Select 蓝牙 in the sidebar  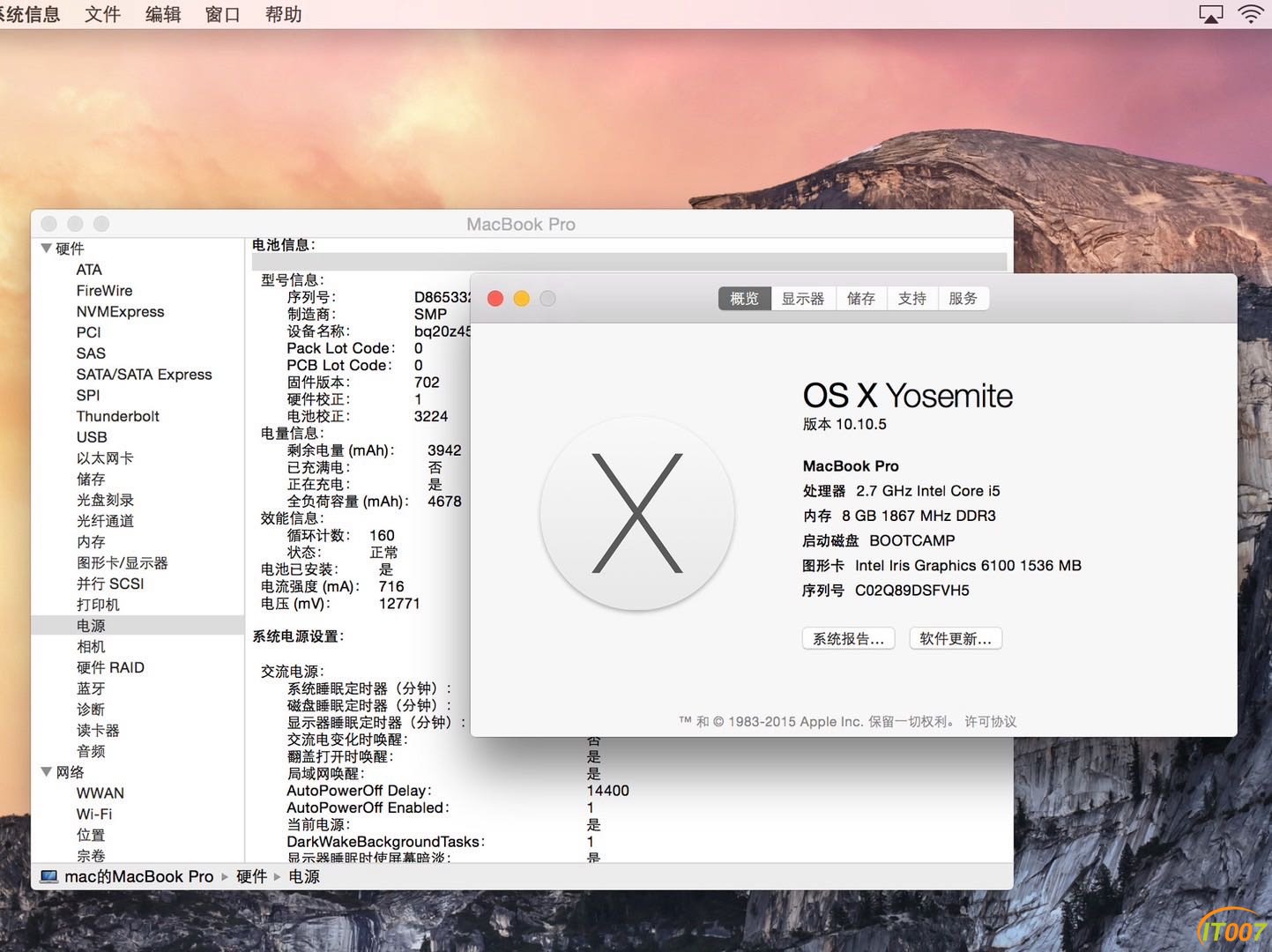click(x=91, y=688)
